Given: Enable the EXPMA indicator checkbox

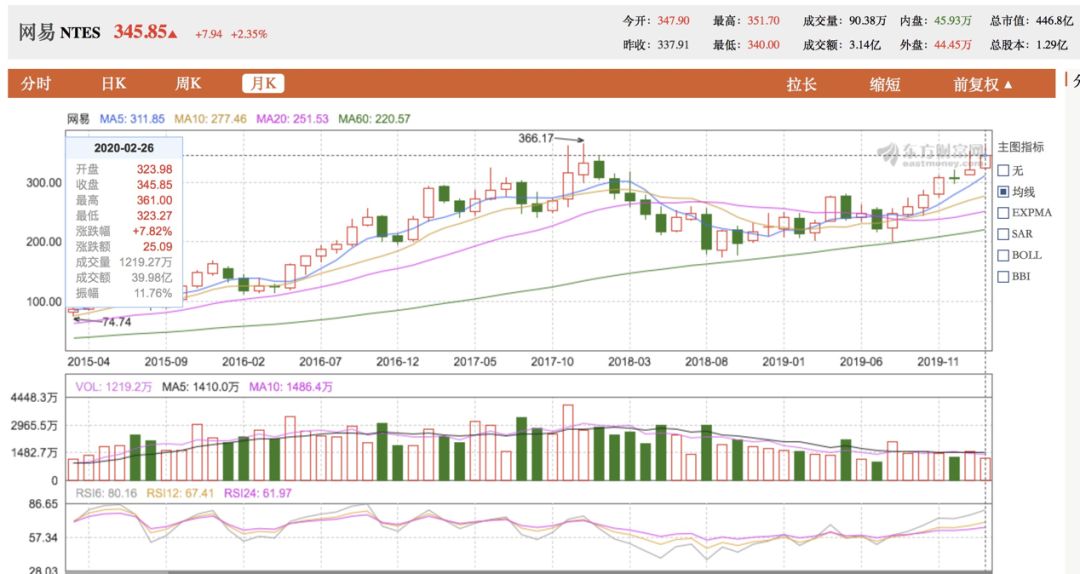Looking at the screenshot, I should coord(1004,213).
